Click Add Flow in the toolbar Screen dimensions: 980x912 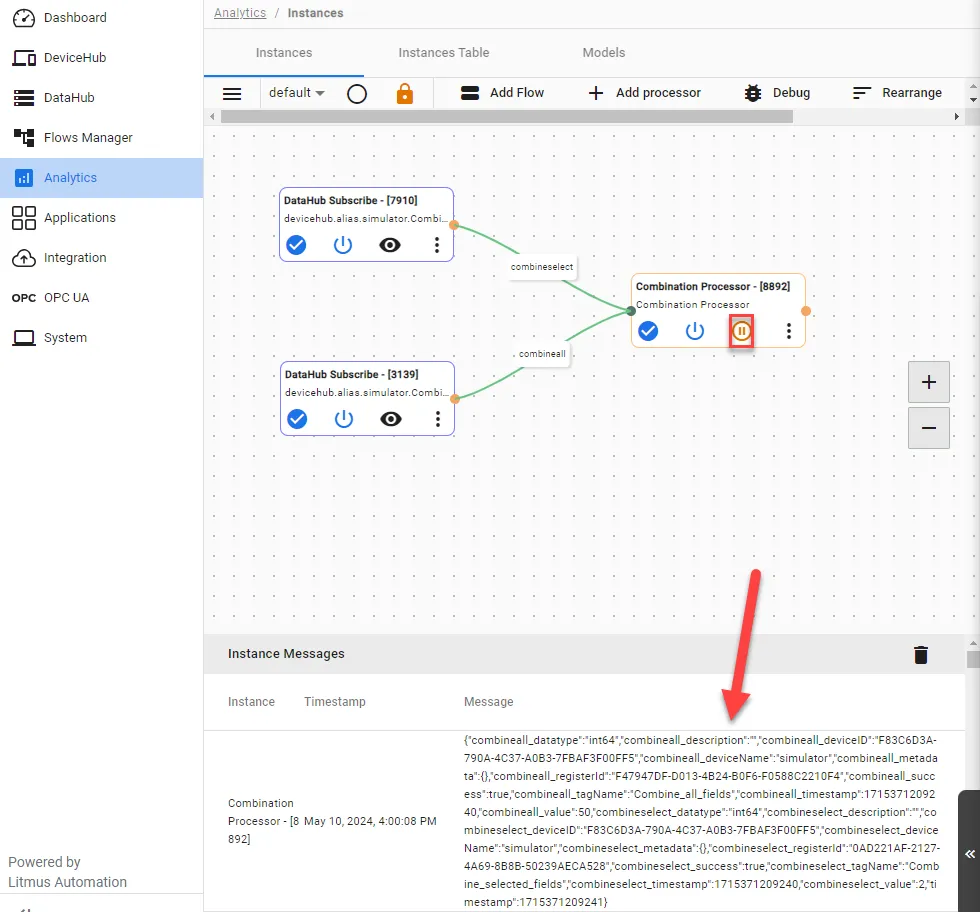[x=502, y=93]
